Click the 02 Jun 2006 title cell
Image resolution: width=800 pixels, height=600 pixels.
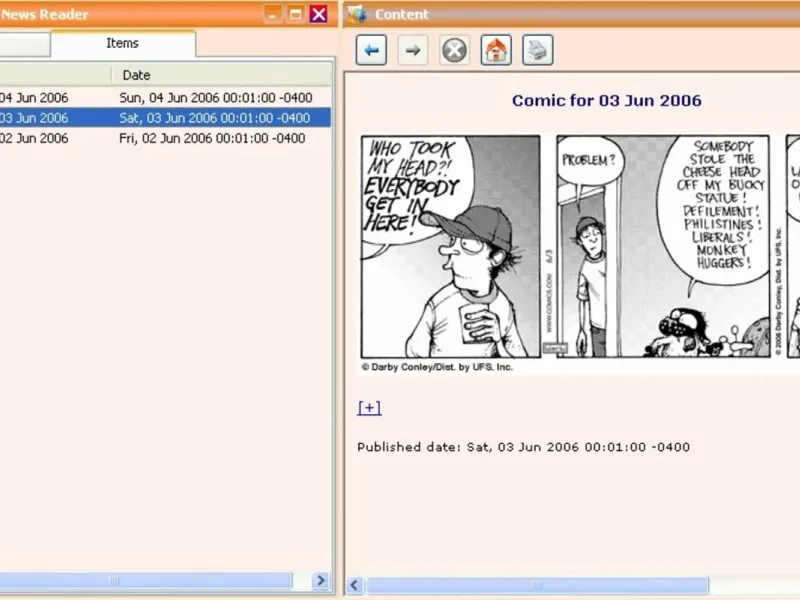[34, 138]
